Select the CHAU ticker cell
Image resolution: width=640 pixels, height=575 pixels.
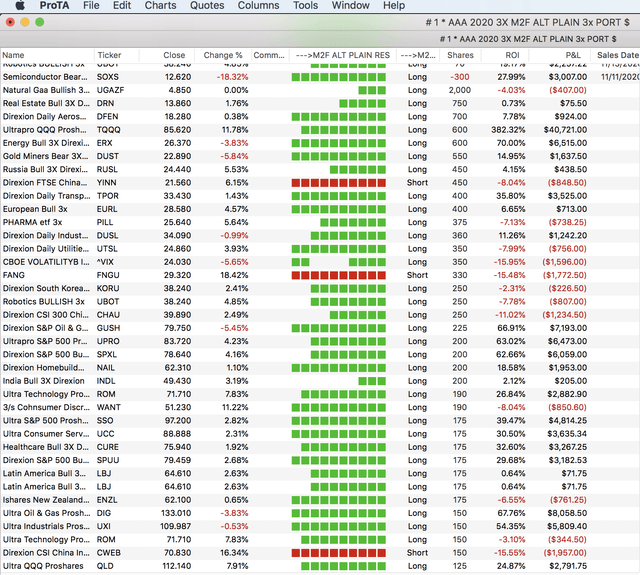pos(108,315)
